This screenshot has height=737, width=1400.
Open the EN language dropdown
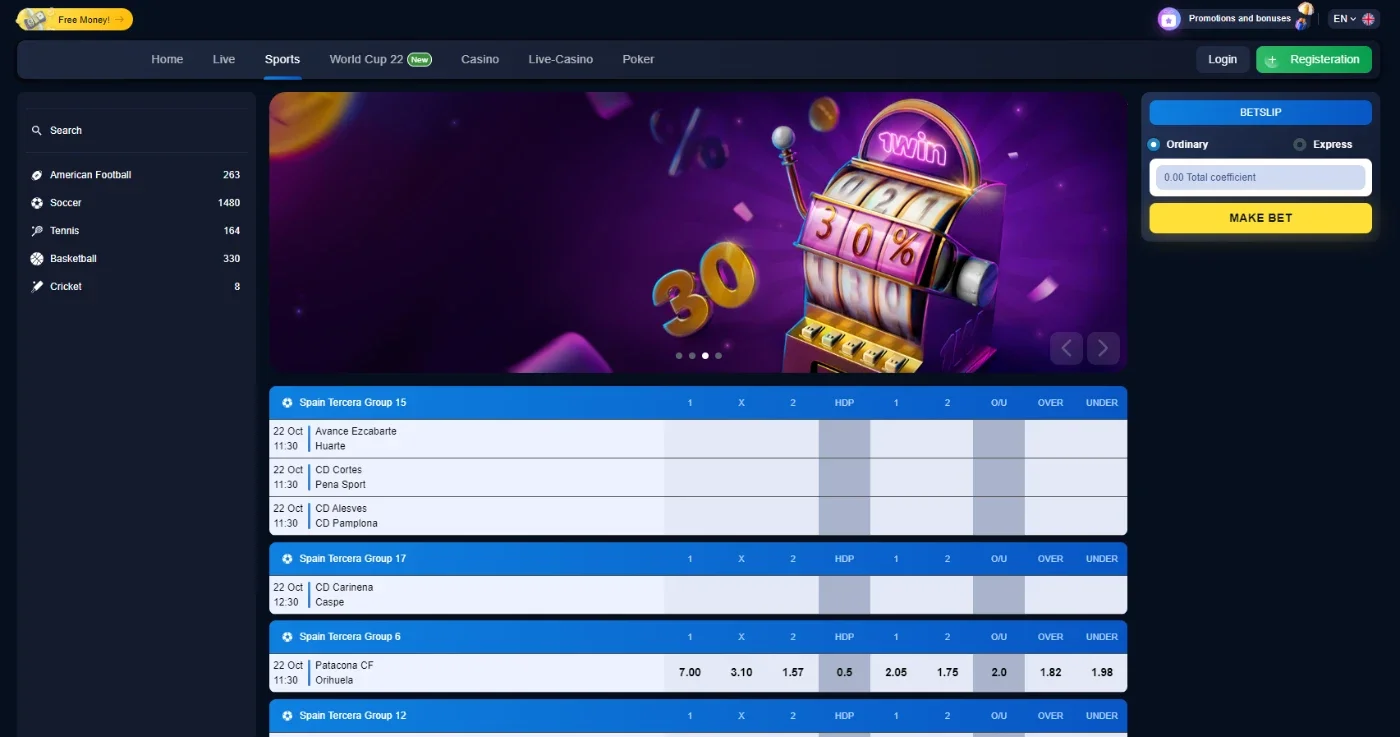click(1355, 19)
